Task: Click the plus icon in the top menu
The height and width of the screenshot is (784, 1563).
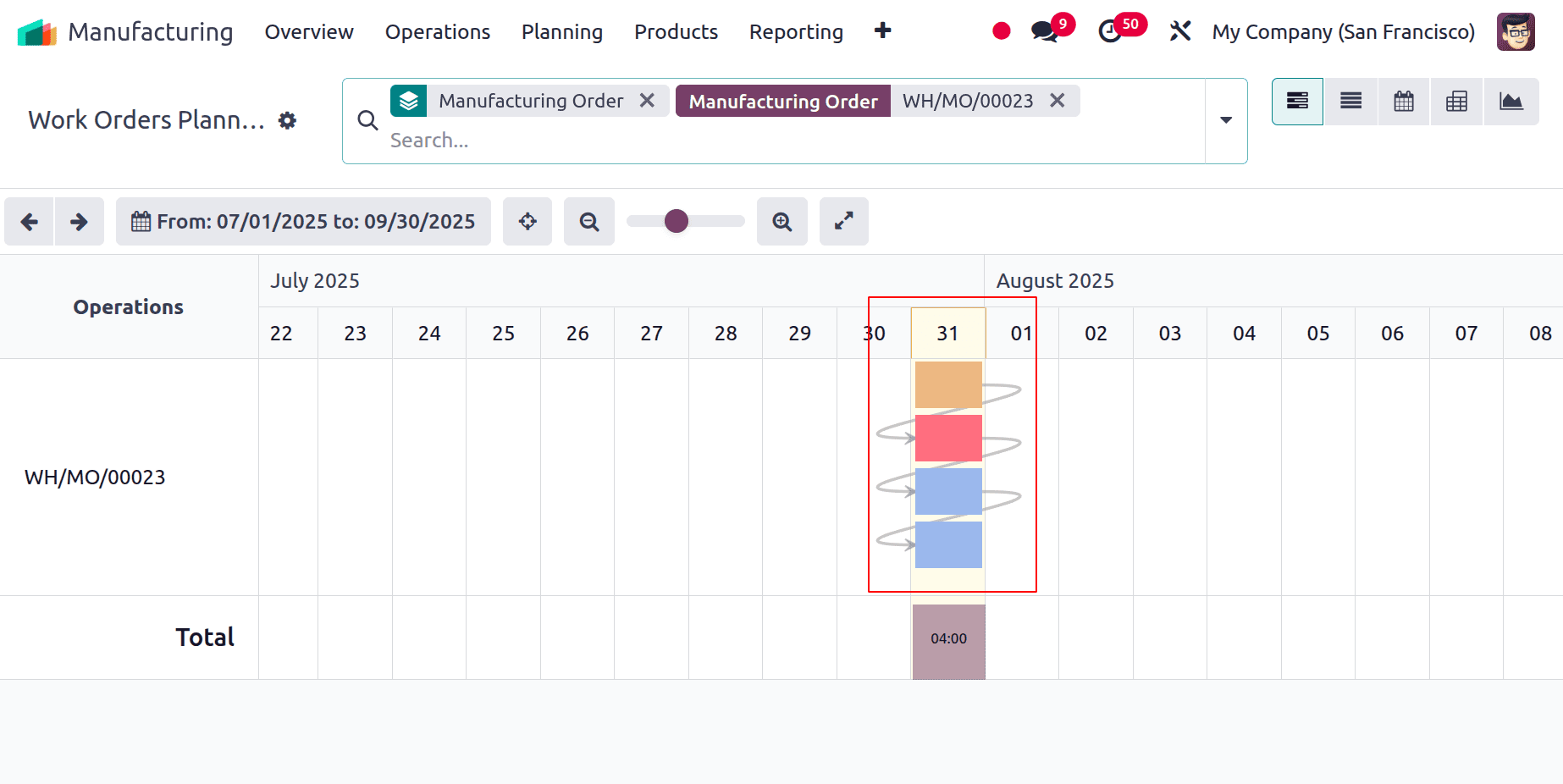Action: tap(882, 30)
